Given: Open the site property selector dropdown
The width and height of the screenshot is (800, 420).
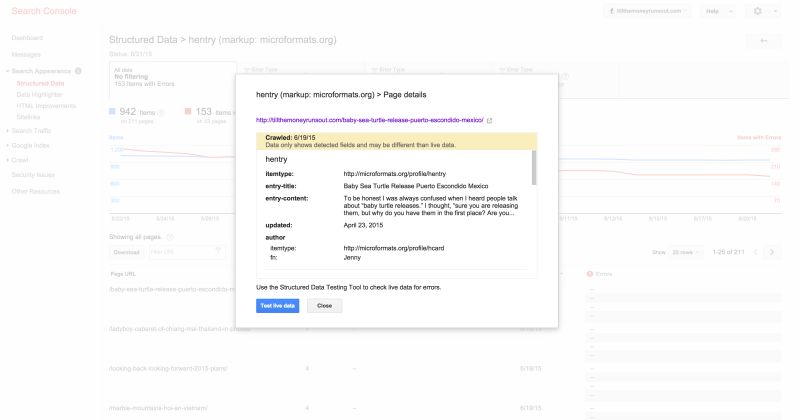Looking at the screenshot, I should coord(649,11).
